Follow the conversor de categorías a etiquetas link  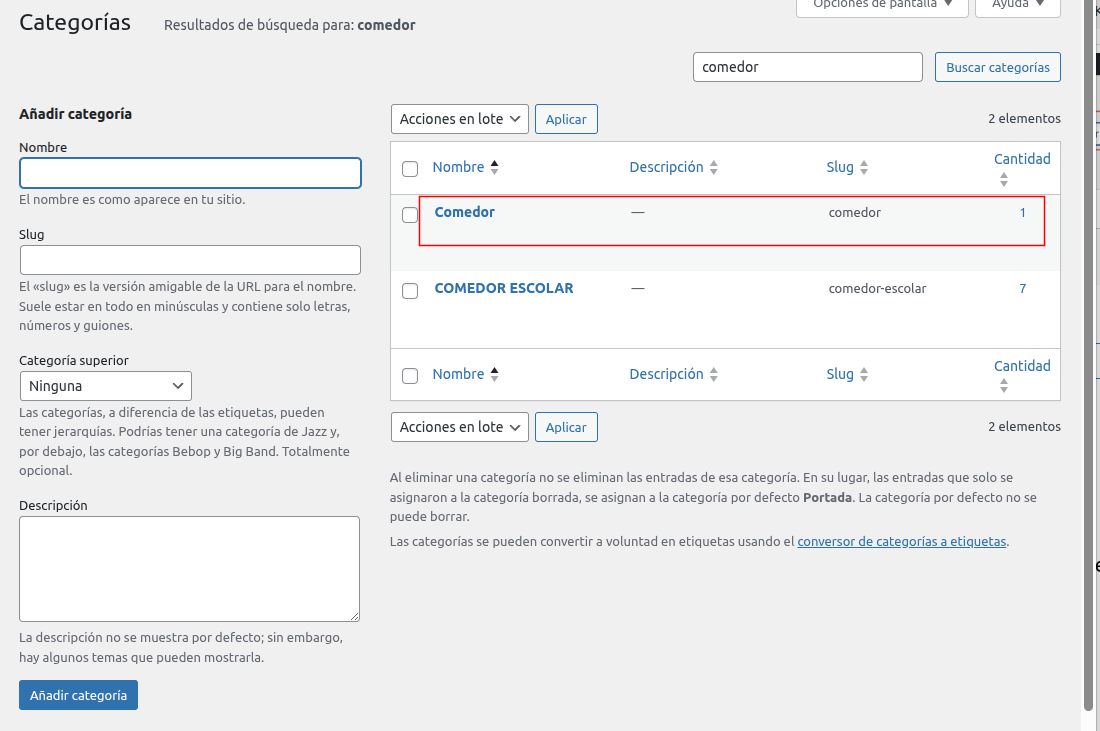(901, 542)
